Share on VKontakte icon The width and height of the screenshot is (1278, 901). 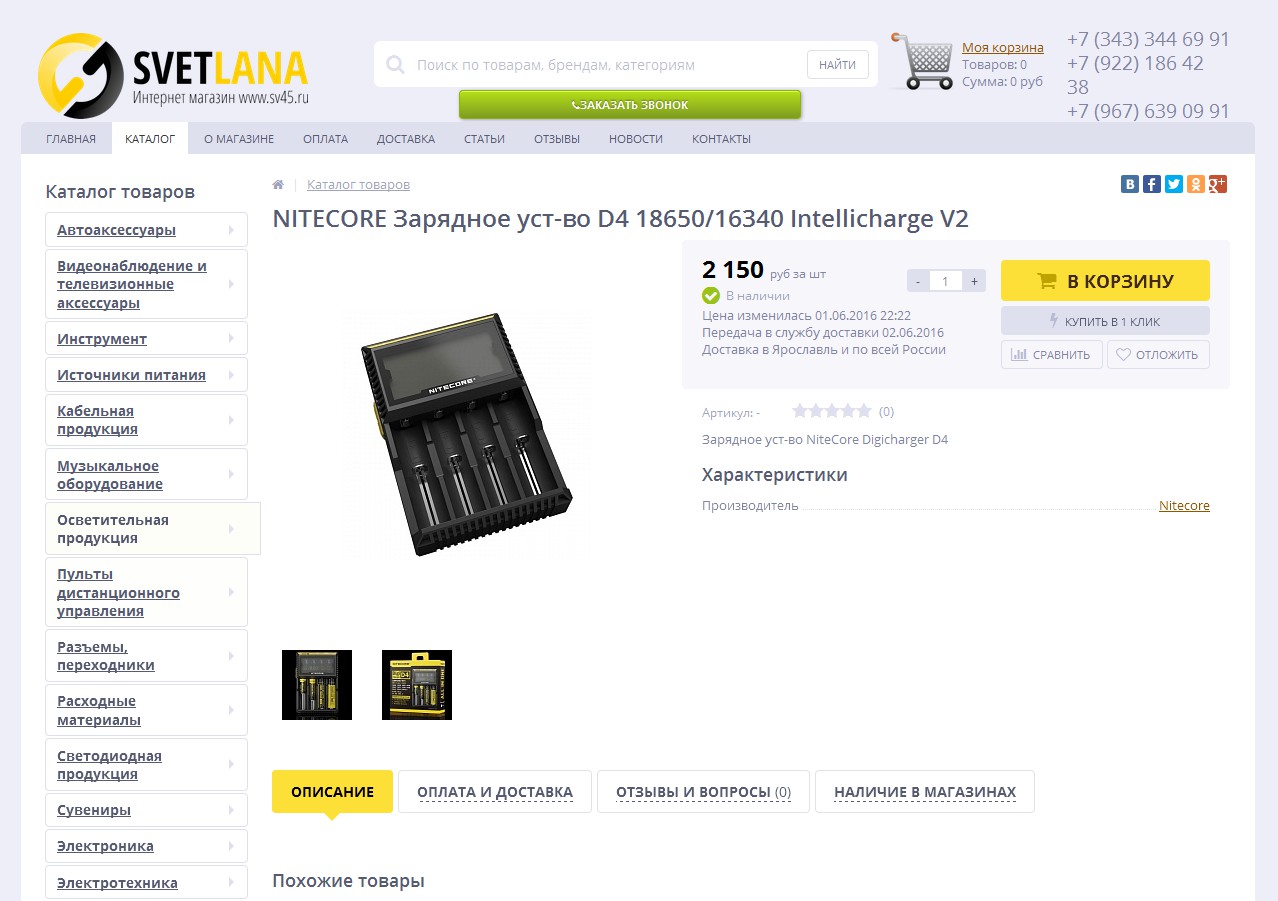pyautogui.click(x=1130, y=184)
